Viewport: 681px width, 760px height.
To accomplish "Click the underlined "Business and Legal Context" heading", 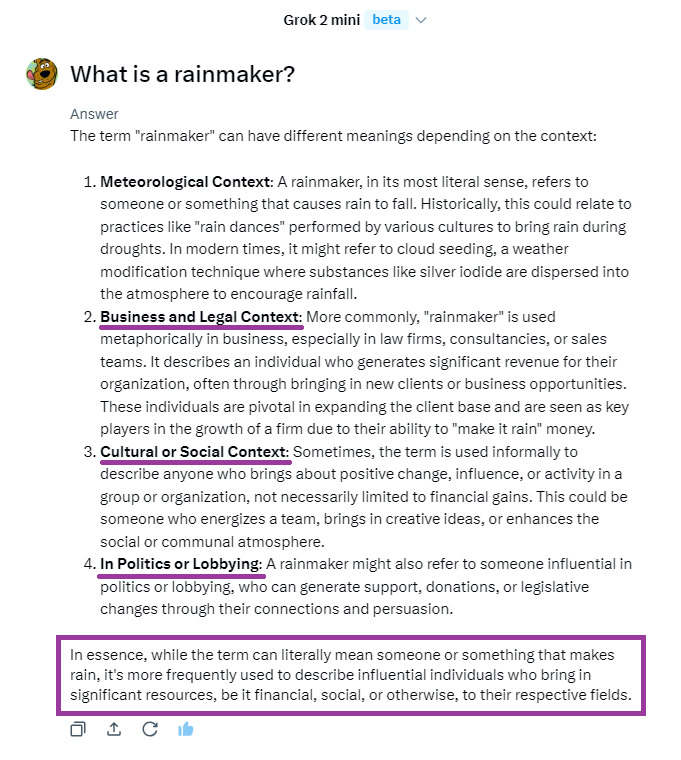I will click(200, 317).
